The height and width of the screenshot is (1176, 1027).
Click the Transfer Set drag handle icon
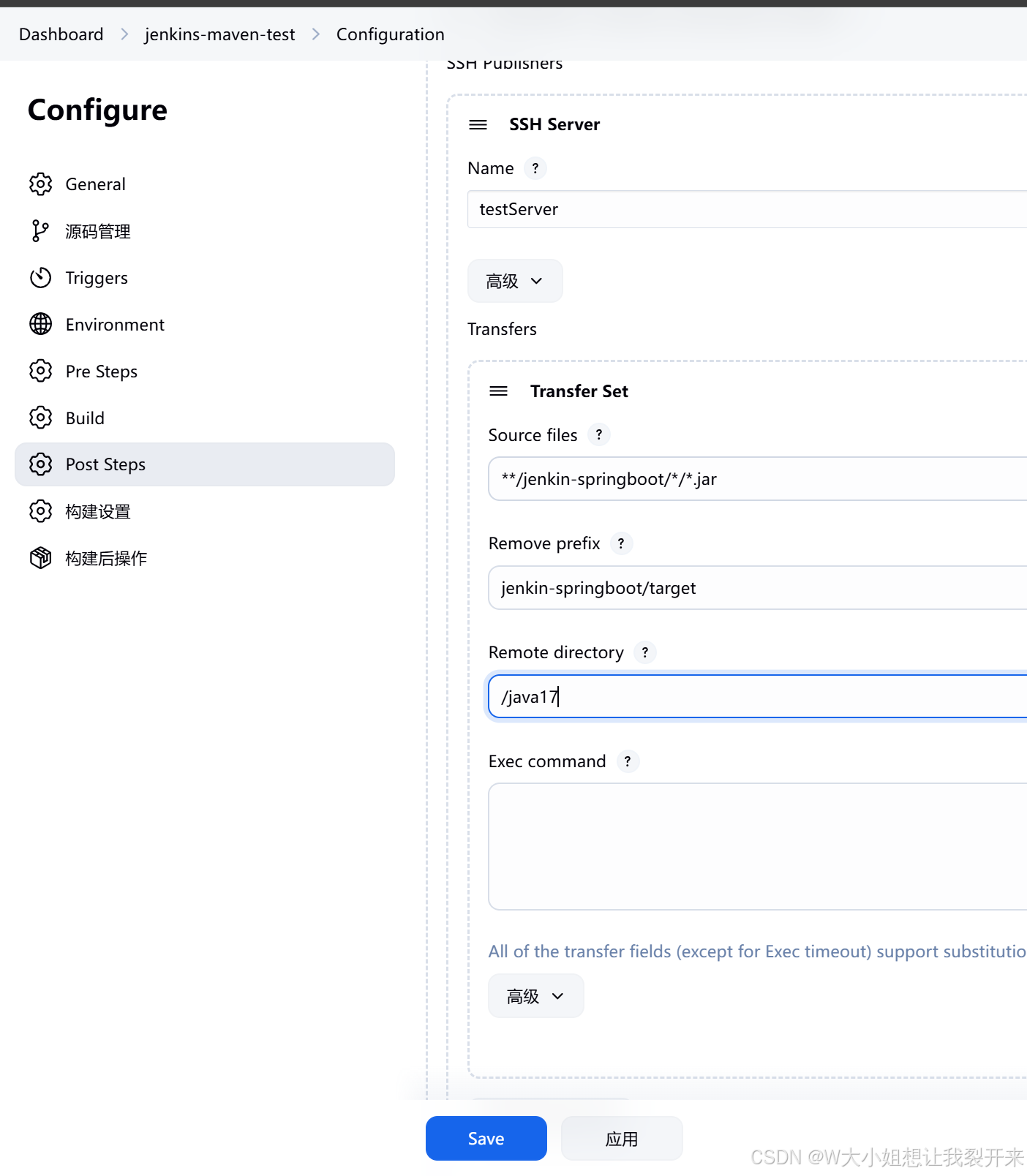499,391
